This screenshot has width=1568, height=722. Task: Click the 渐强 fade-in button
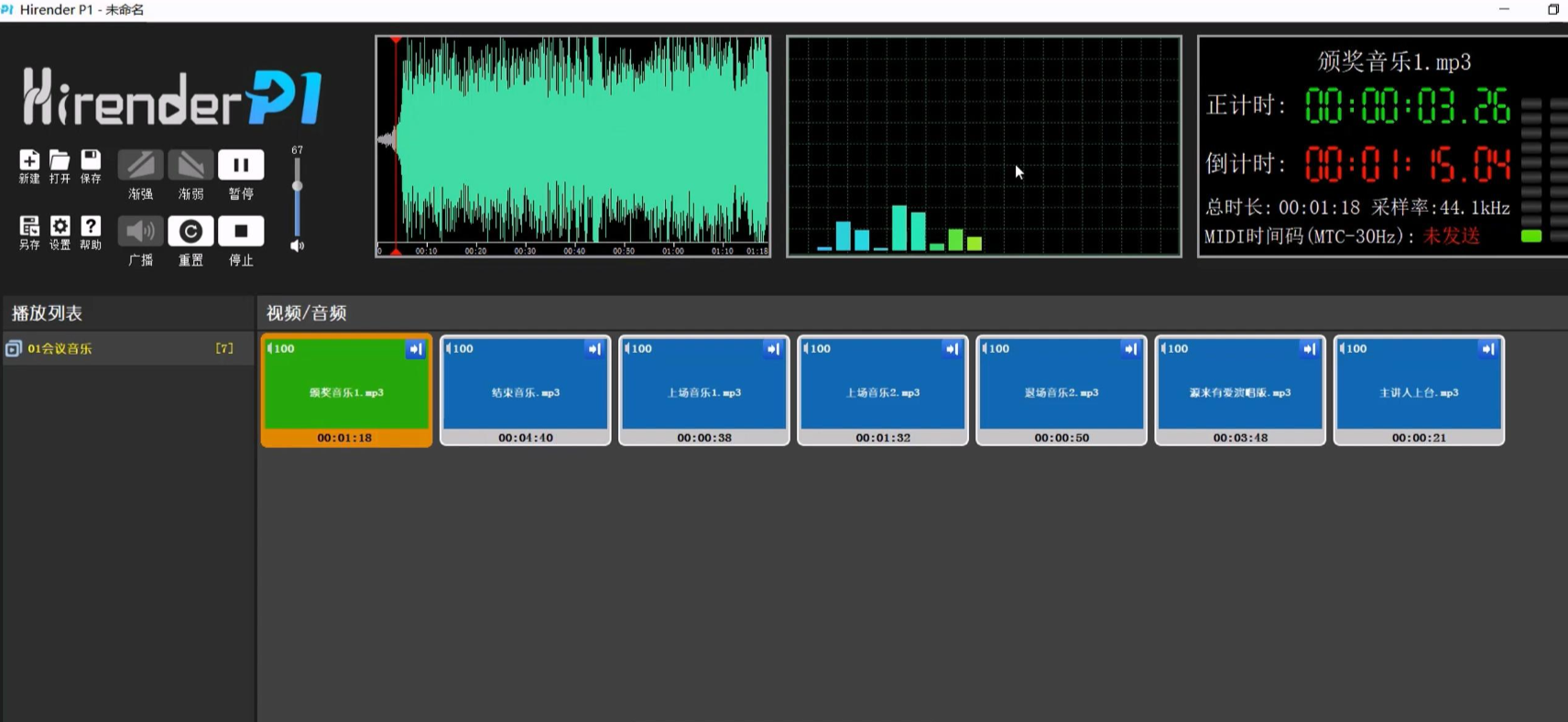pyautogui.click(x=141, y=165)
